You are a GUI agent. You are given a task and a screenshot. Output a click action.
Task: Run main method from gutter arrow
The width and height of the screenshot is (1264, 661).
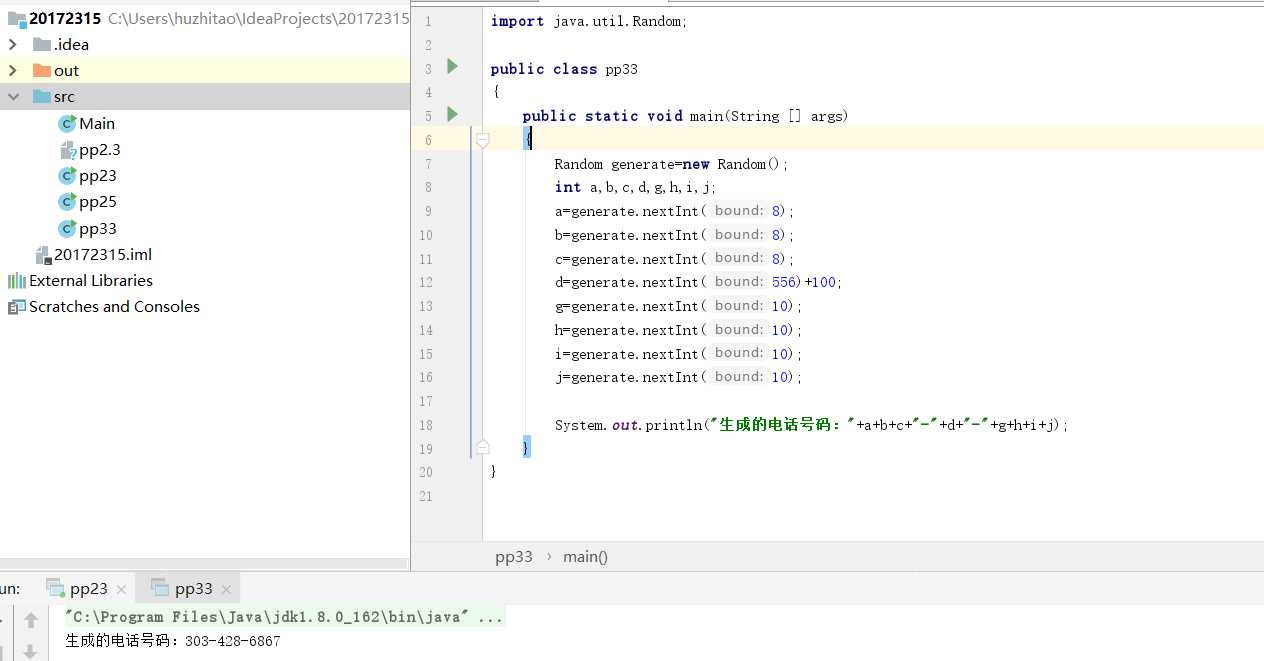click(452, 114)
